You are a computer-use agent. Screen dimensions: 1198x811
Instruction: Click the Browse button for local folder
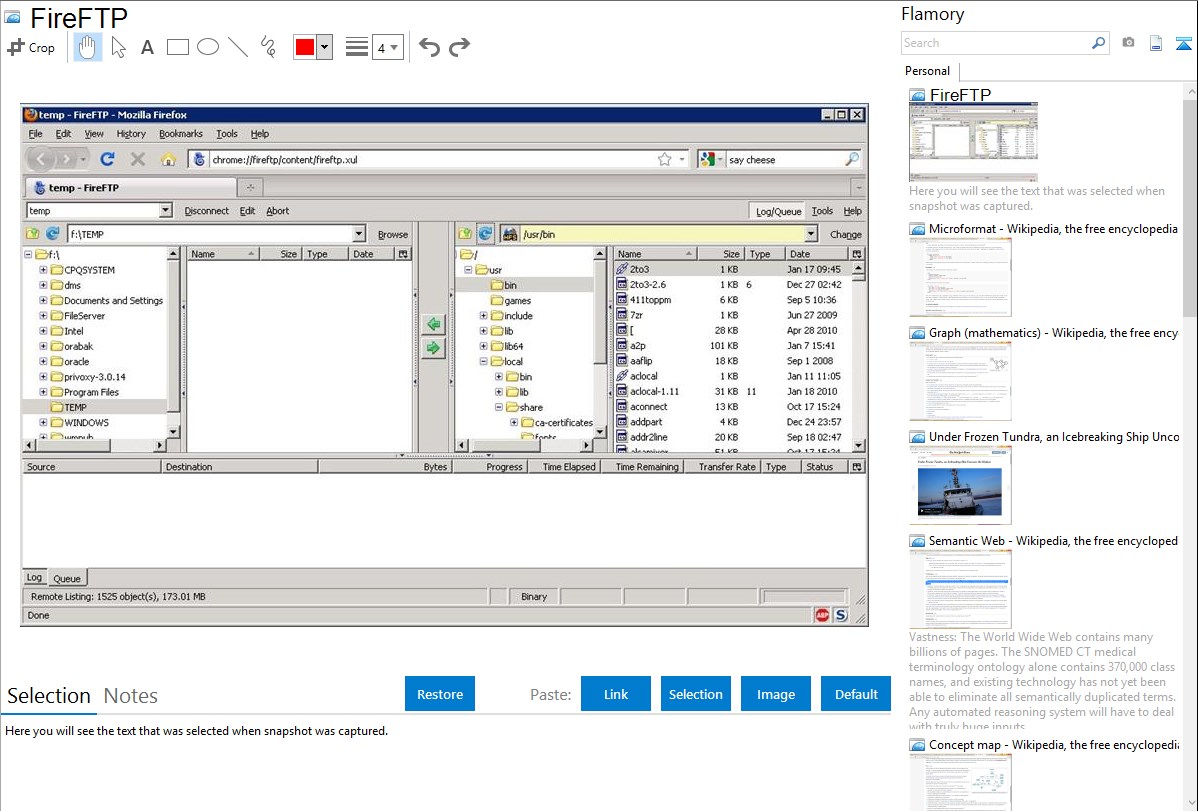[393, 235]
